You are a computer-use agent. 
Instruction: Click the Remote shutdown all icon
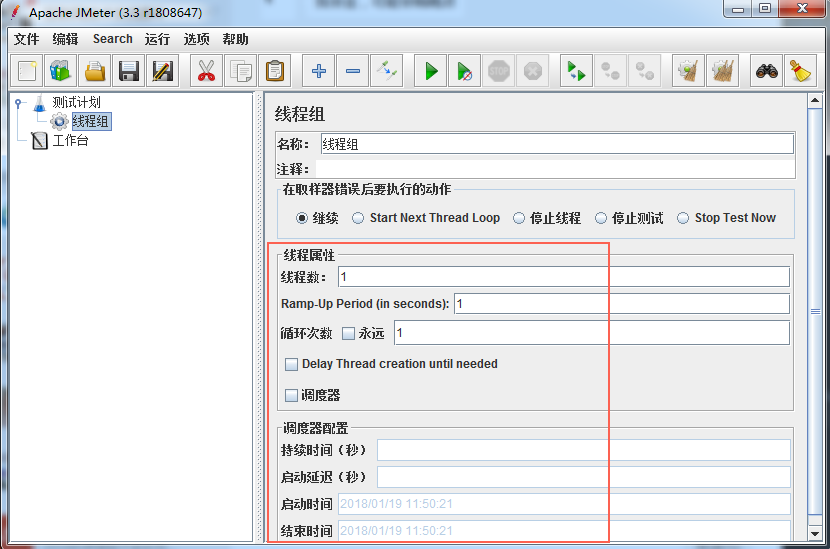pyautogui.click(x=644, y=71)
